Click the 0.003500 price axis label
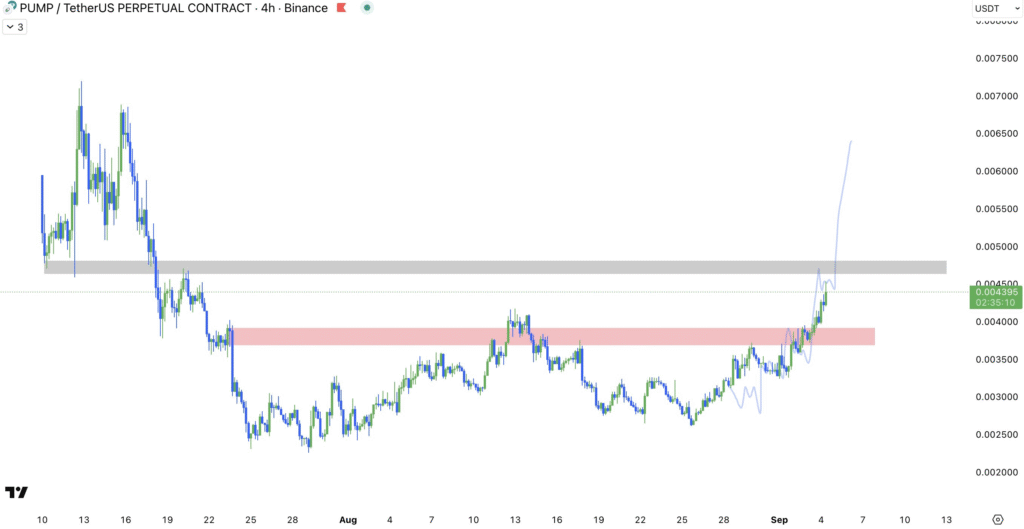Screen dimensions: 1024x529 point(997,359)
